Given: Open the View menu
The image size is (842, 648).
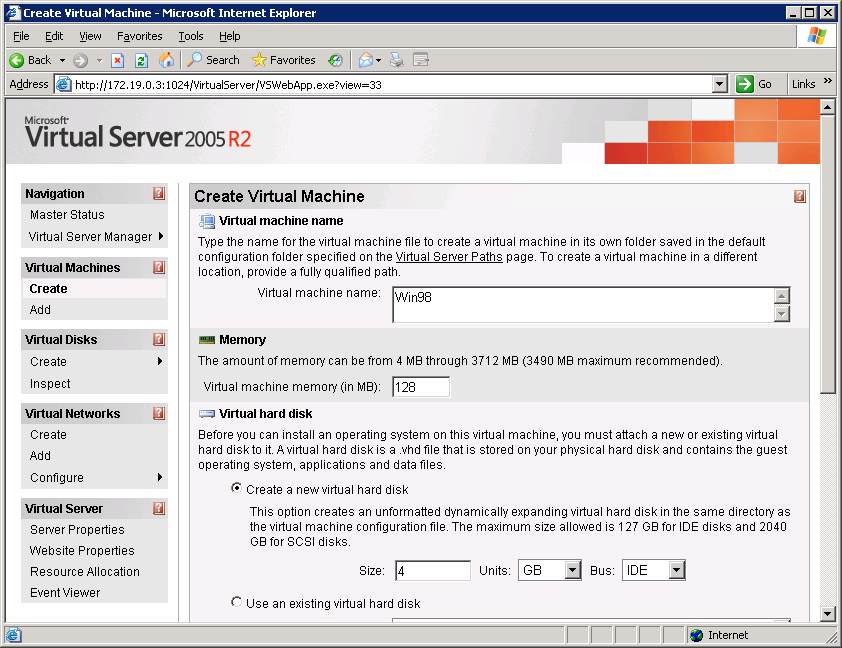Looking at the screenshot, I should click(90, 36).
